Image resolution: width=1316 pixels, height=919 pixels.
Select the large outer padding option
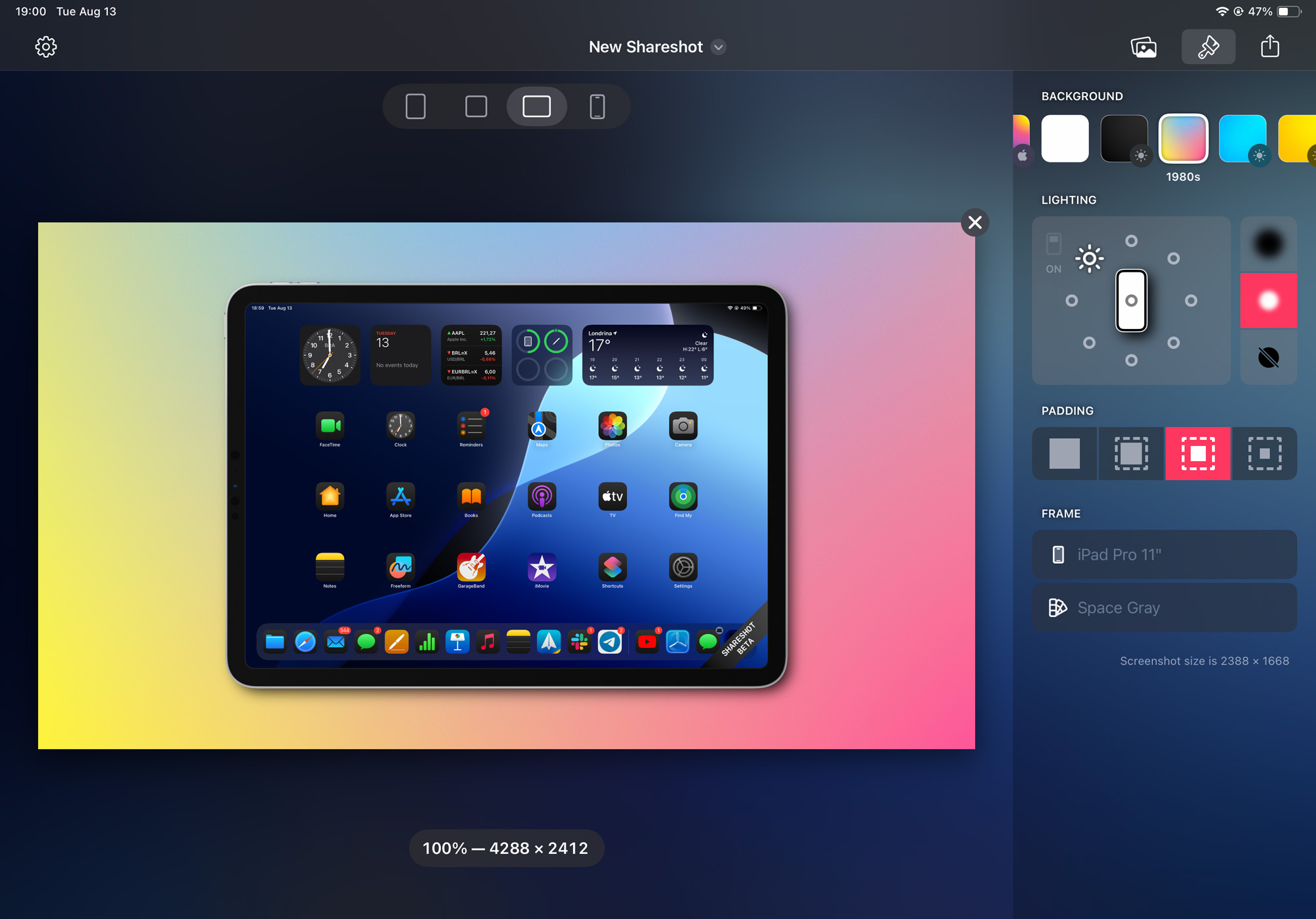[x=1263, y=452]
